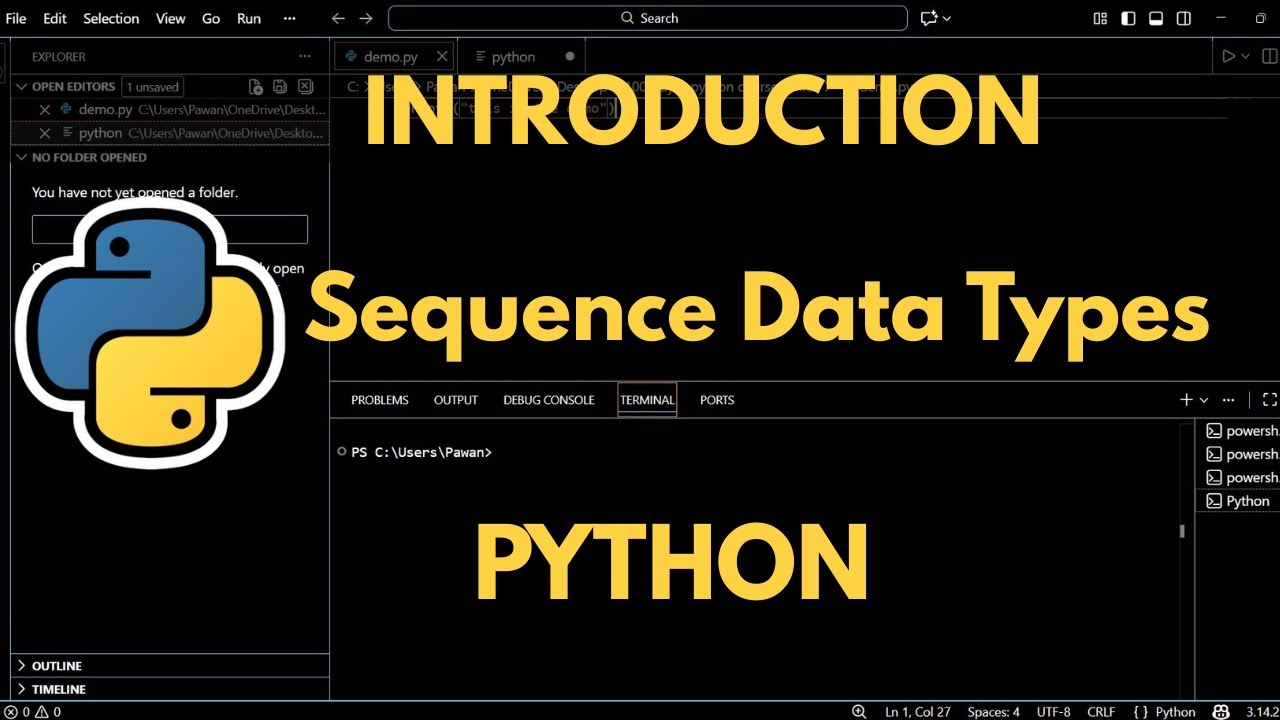The image size is (1280, 720).
Task: Open the run options dropdown
Action: [x=1246, y=57]
